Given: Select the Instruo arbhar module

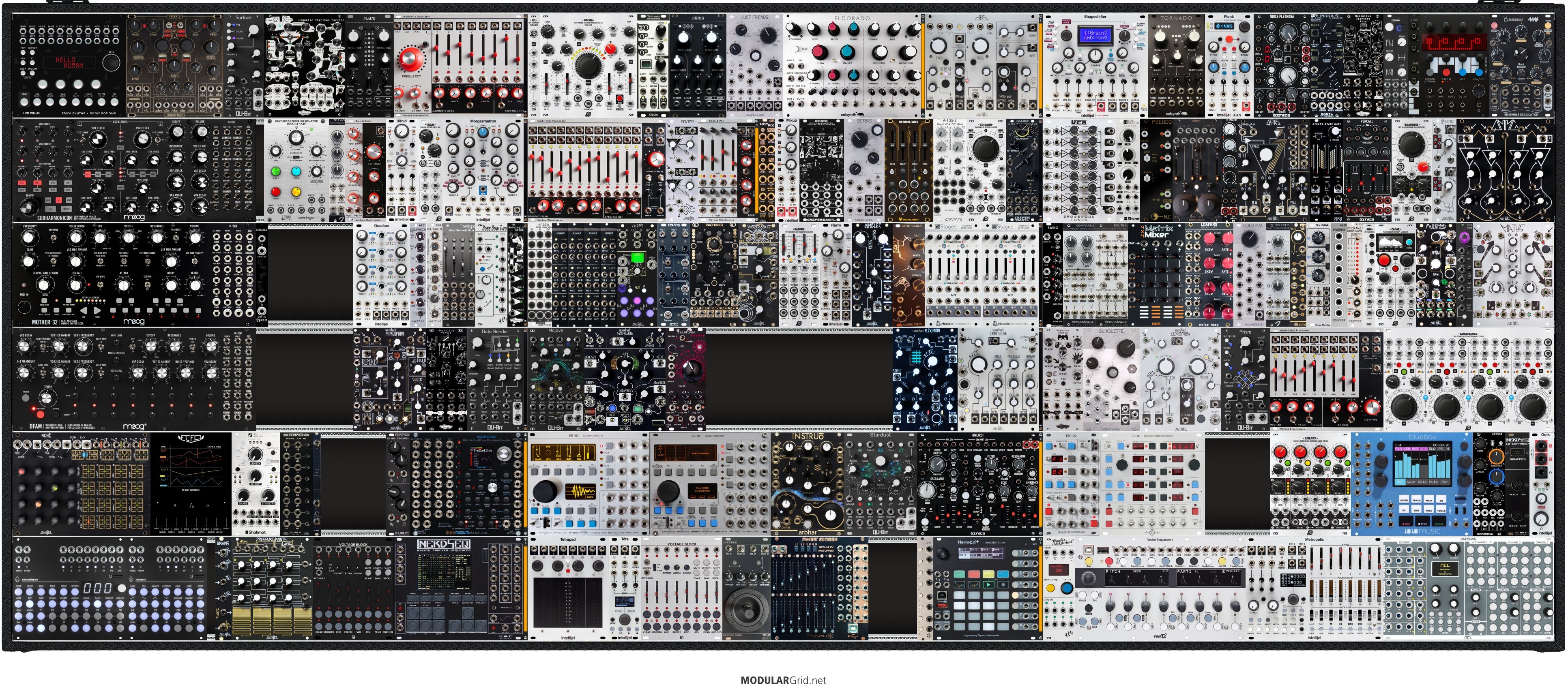Looking at the screenshot, I should [x=808, y=484].
